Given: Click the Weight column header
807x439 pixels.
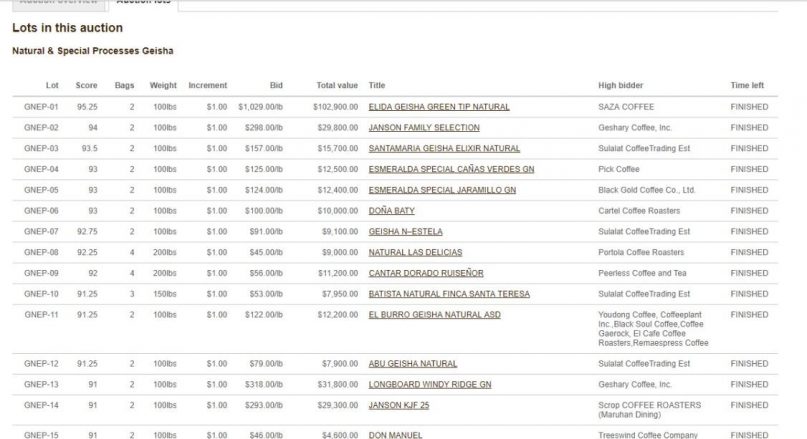Looking at the screenshot, I should tap(163, 85).
